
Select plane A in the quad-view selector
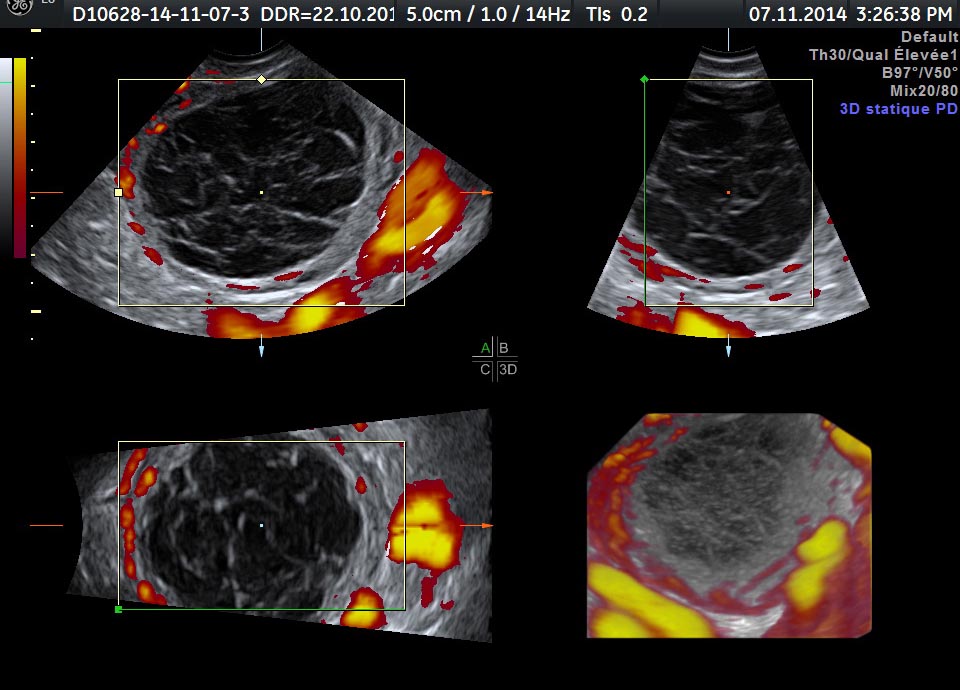pyautogui.click(x=485, y=348)
